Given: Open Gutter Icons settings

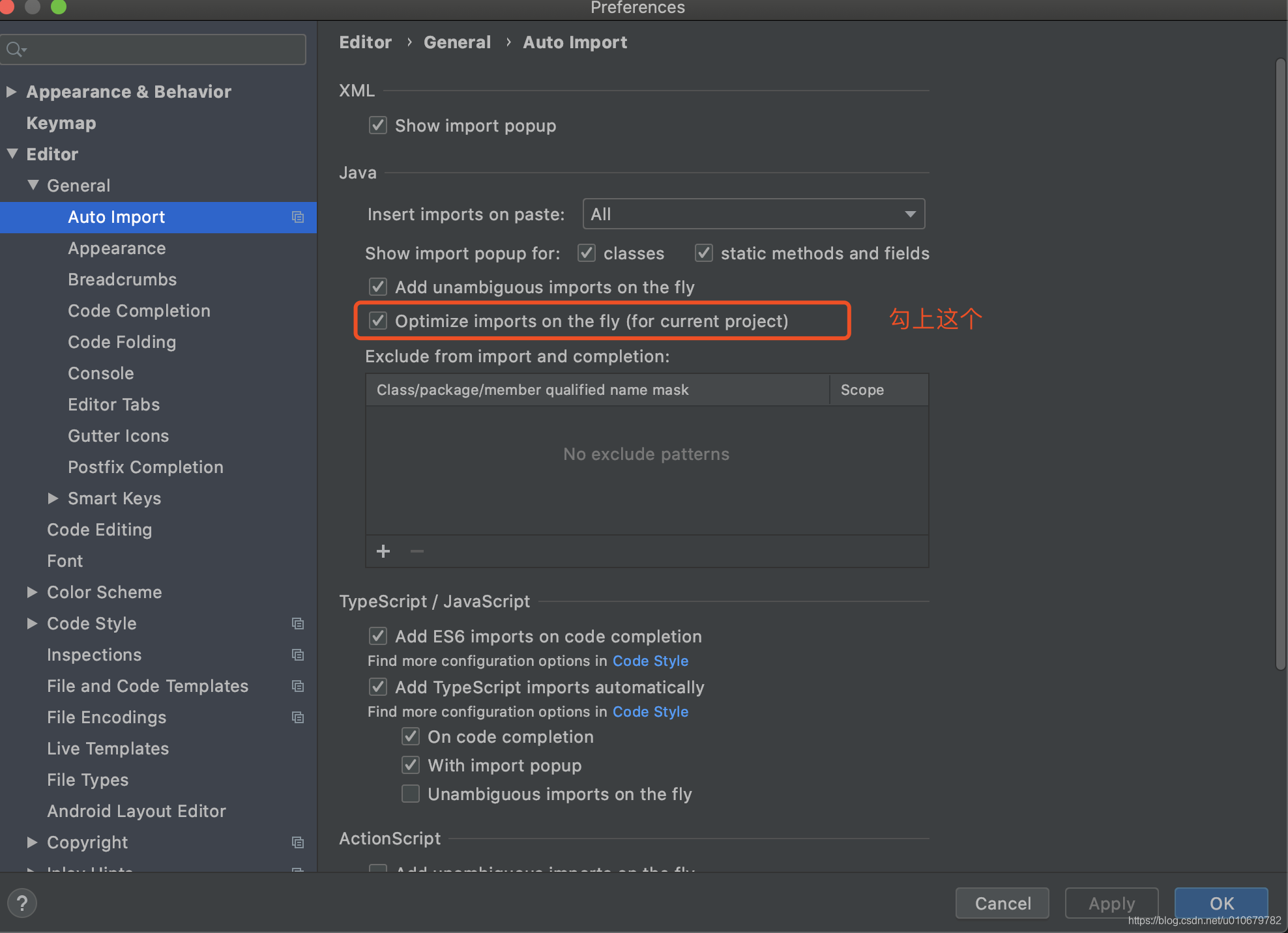Looking at the screenshot, I should point(119,436).
